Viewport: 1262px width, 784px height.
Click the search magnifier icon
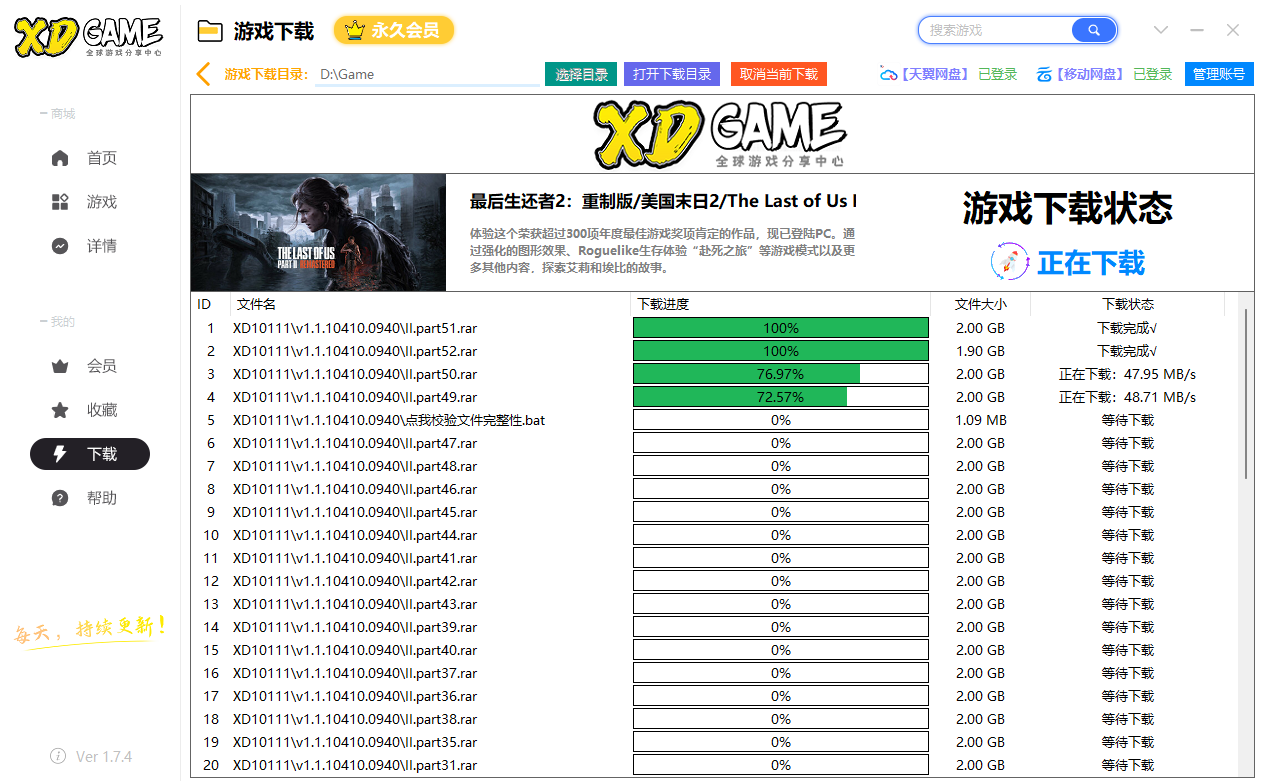coord(1094,30)
